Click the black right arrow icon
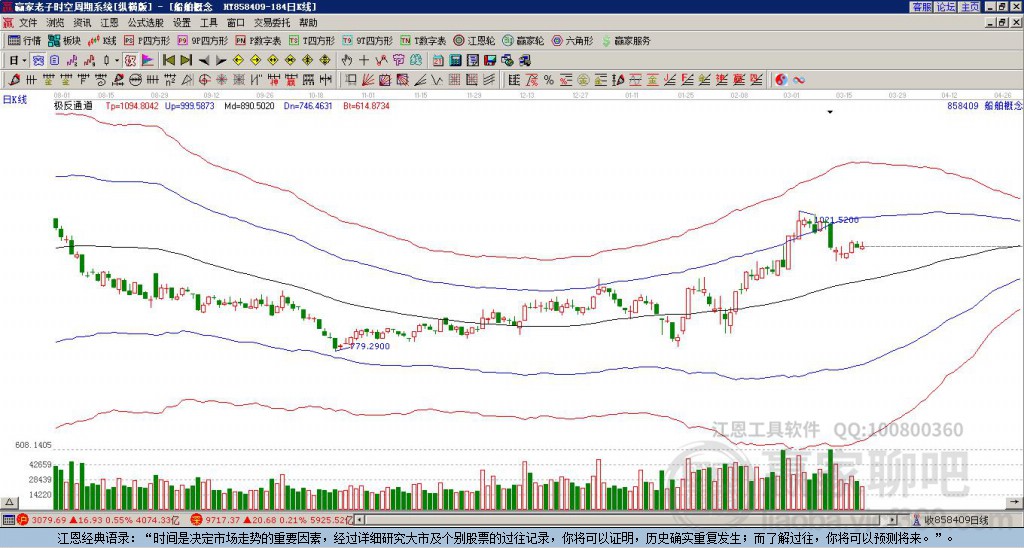 pyautogui.click(x=221, y=61)
